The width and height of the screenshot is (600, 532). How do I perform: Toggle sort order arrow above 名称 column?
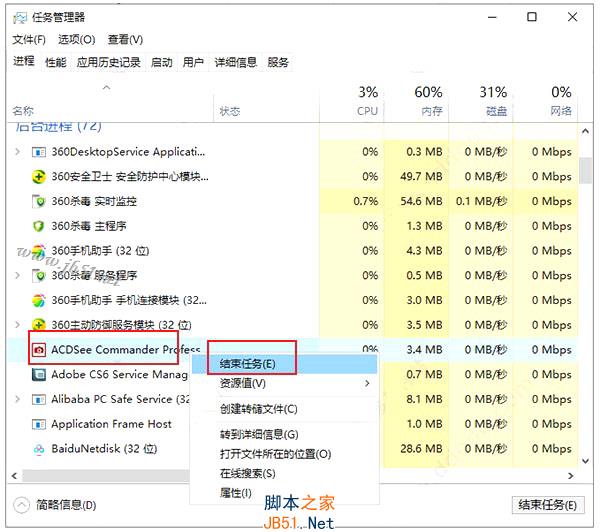[x=107, y=88]
